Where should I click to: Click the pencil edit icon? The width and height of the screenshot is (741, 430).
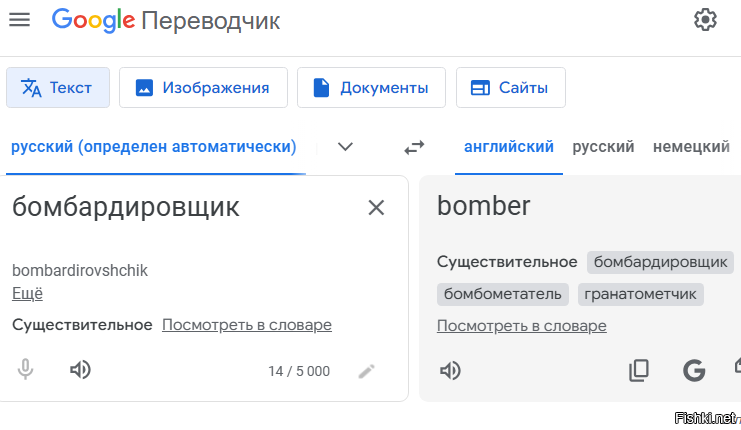click(367, 371)
